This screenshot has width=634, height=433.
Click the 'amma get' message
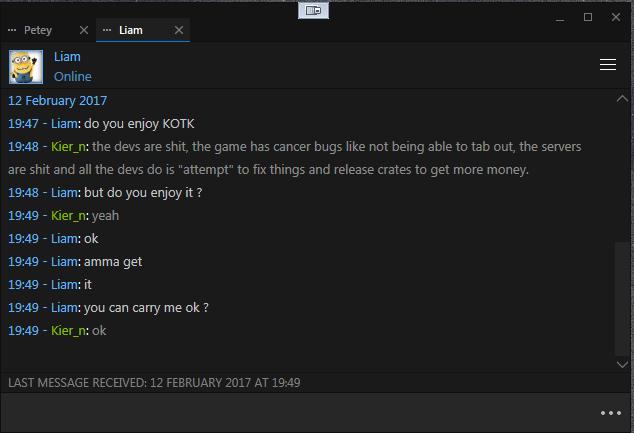pyautogui.click(x=113, y=262)
